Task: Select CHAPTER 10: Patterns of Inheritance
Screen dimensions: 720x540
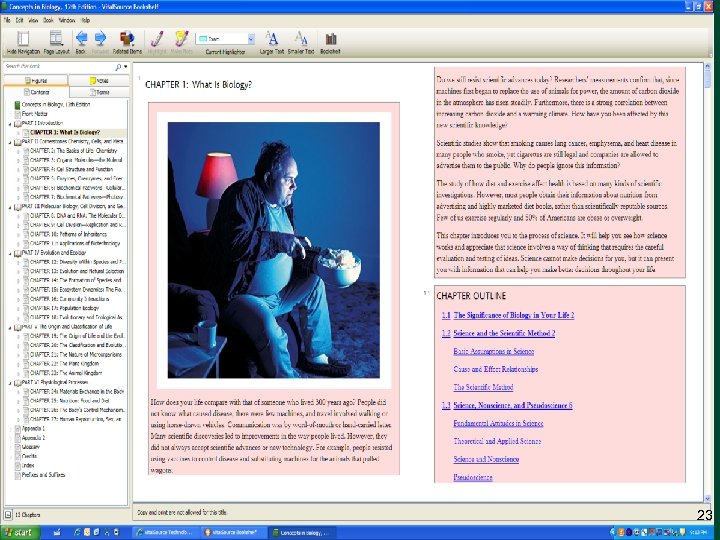Action: (x=68, y=234)
